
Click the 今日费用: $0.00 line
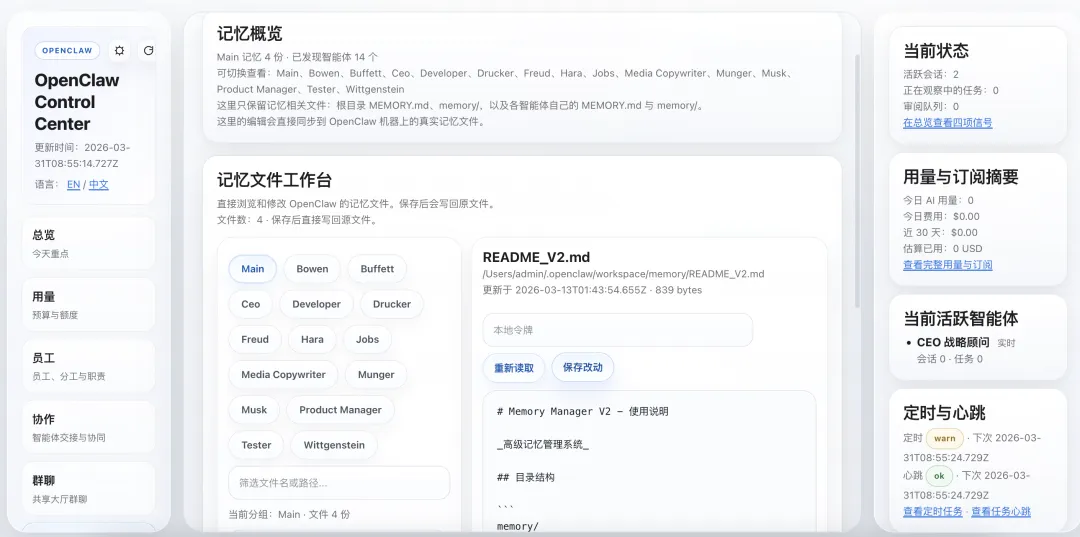point(941,217)
